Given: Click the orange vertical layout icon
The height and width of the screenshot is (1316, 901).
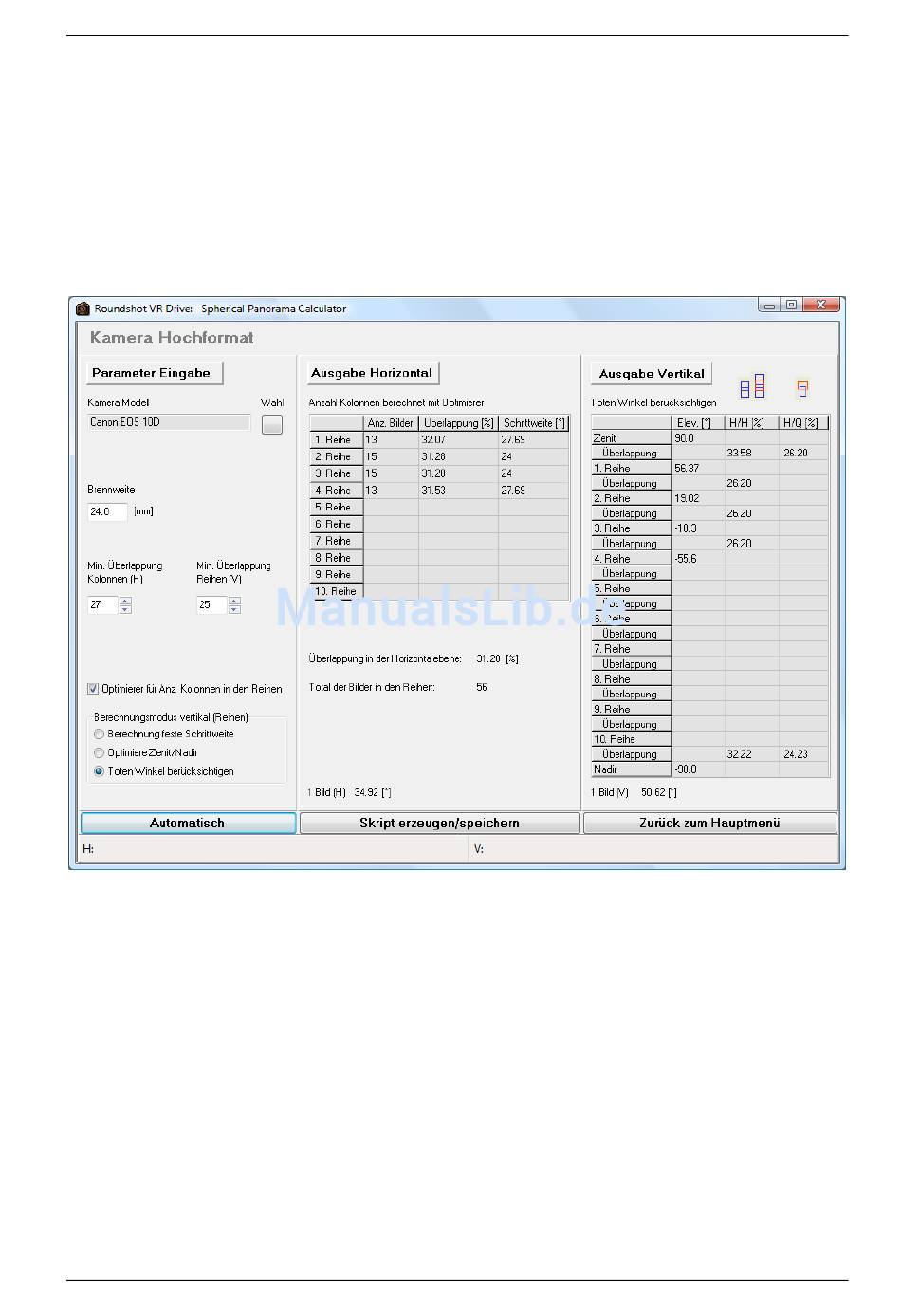Looking at the screenshot, I should pyautogui.click(x=802, y=388).
